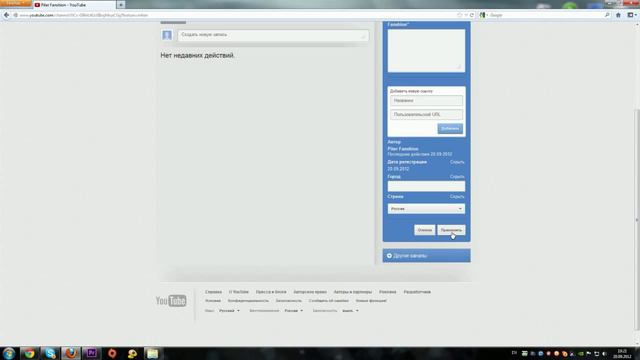Click the Город city input field
Screen dimensions: 640x360
coord(426,186)
